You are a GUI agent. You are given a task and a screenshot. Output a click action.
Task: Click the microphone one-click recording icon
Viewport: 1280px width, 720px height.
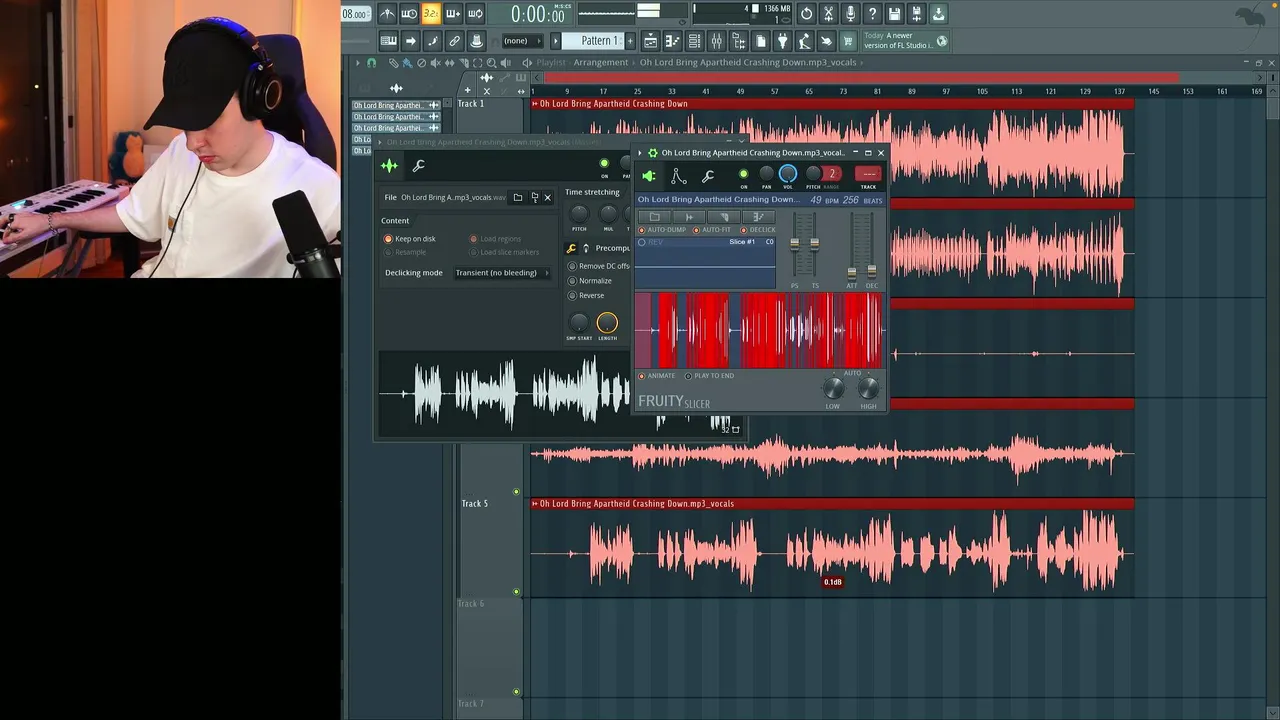coord(850,14)
